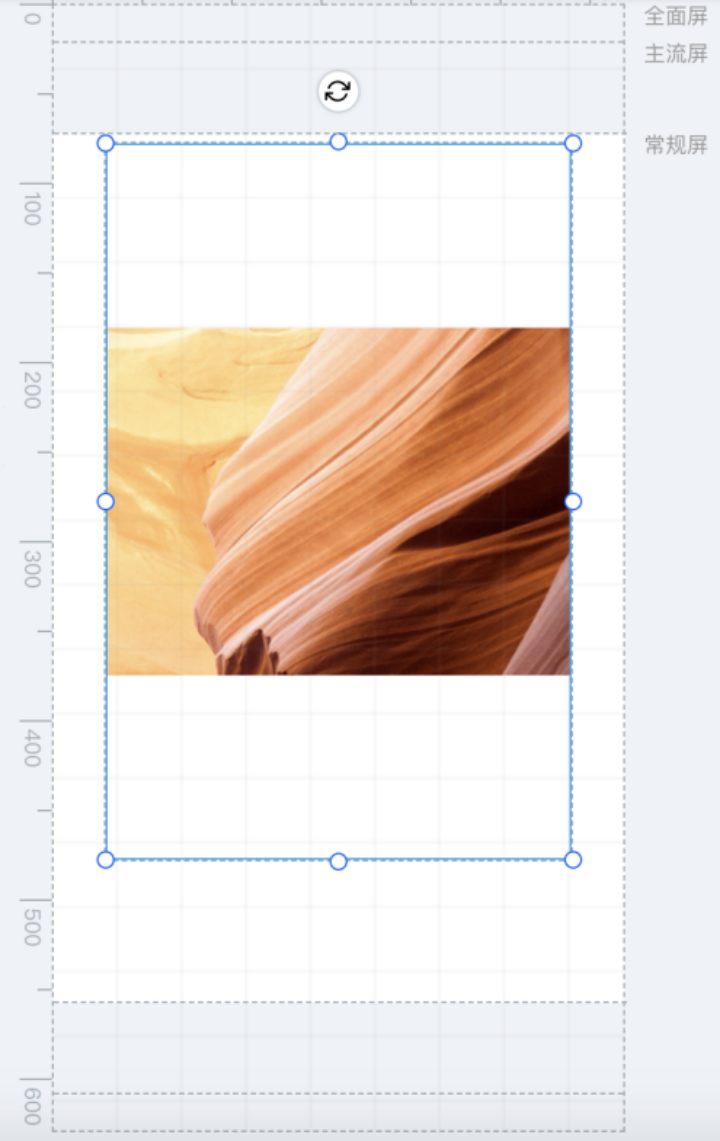Select the right-middle resize handle
The width and height of the screenshot is (720, 1141).
click(x=573, y=501)
